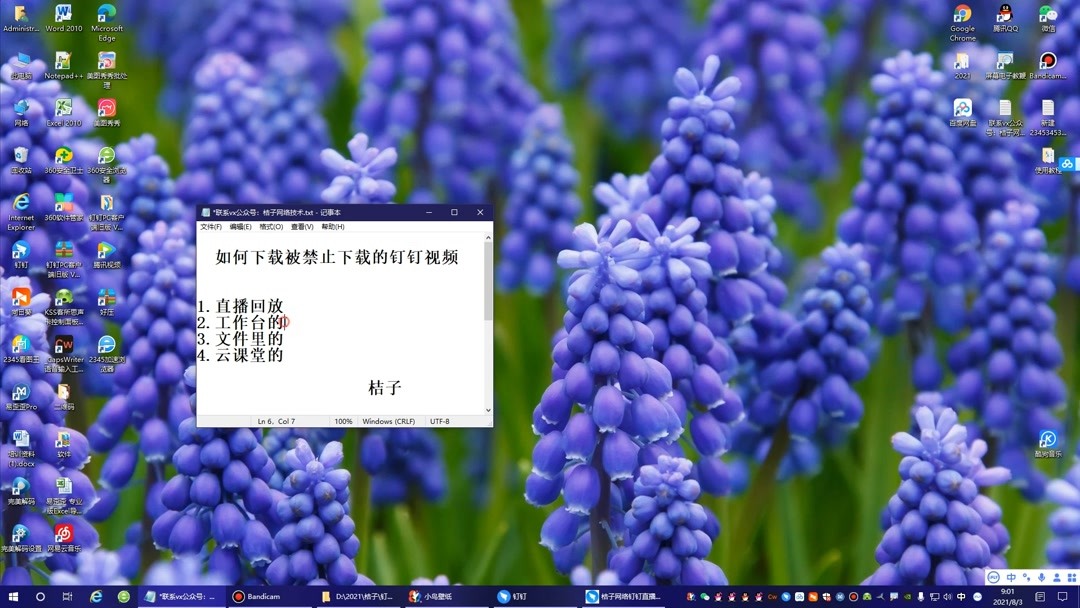Toggle Task View on the taskbar
This screenshot has width=1080, height=608.
tap(68, 596)
